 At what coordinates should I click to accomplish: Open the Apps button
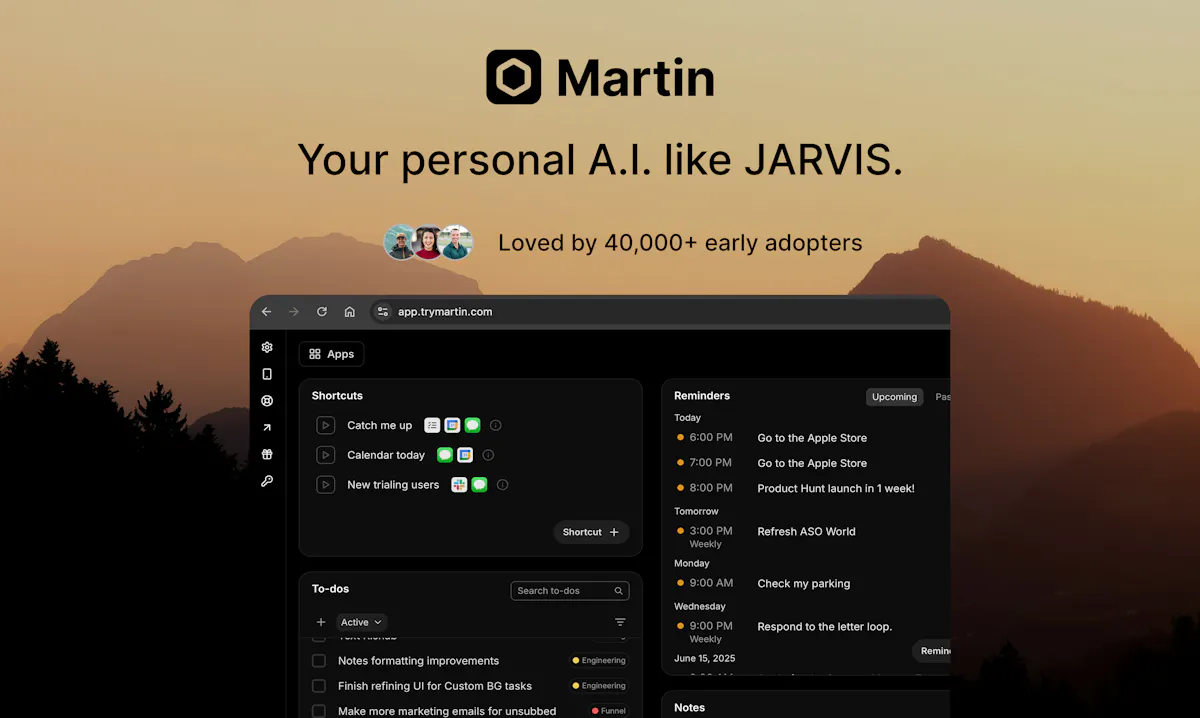tap(332, 354)
